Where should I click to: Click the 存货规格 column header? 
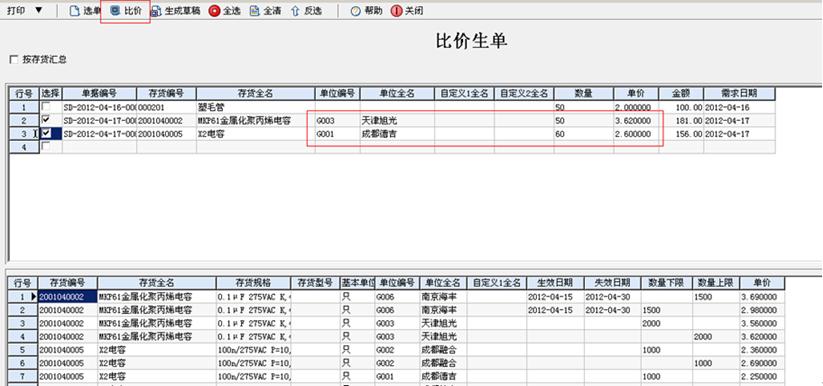(253, 283)
